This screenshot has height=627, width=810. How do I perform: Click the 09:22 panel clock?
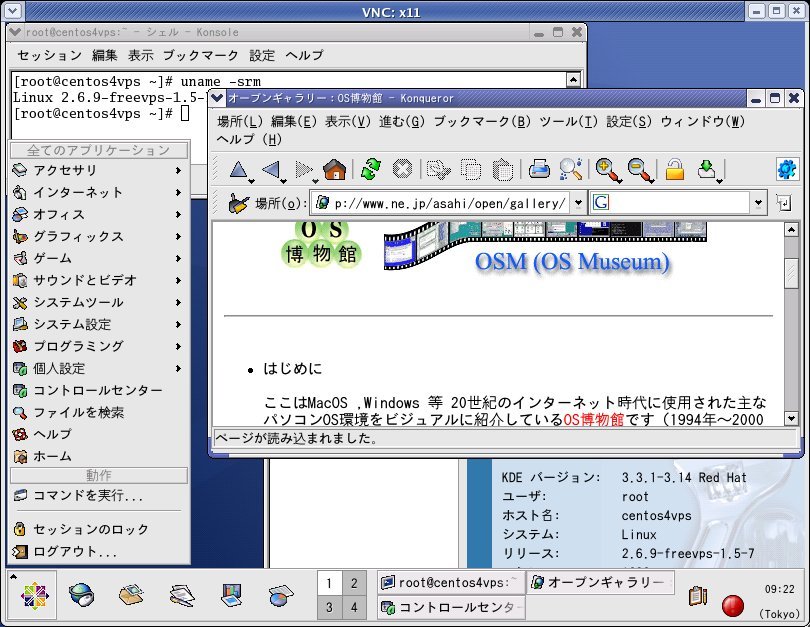779,589
